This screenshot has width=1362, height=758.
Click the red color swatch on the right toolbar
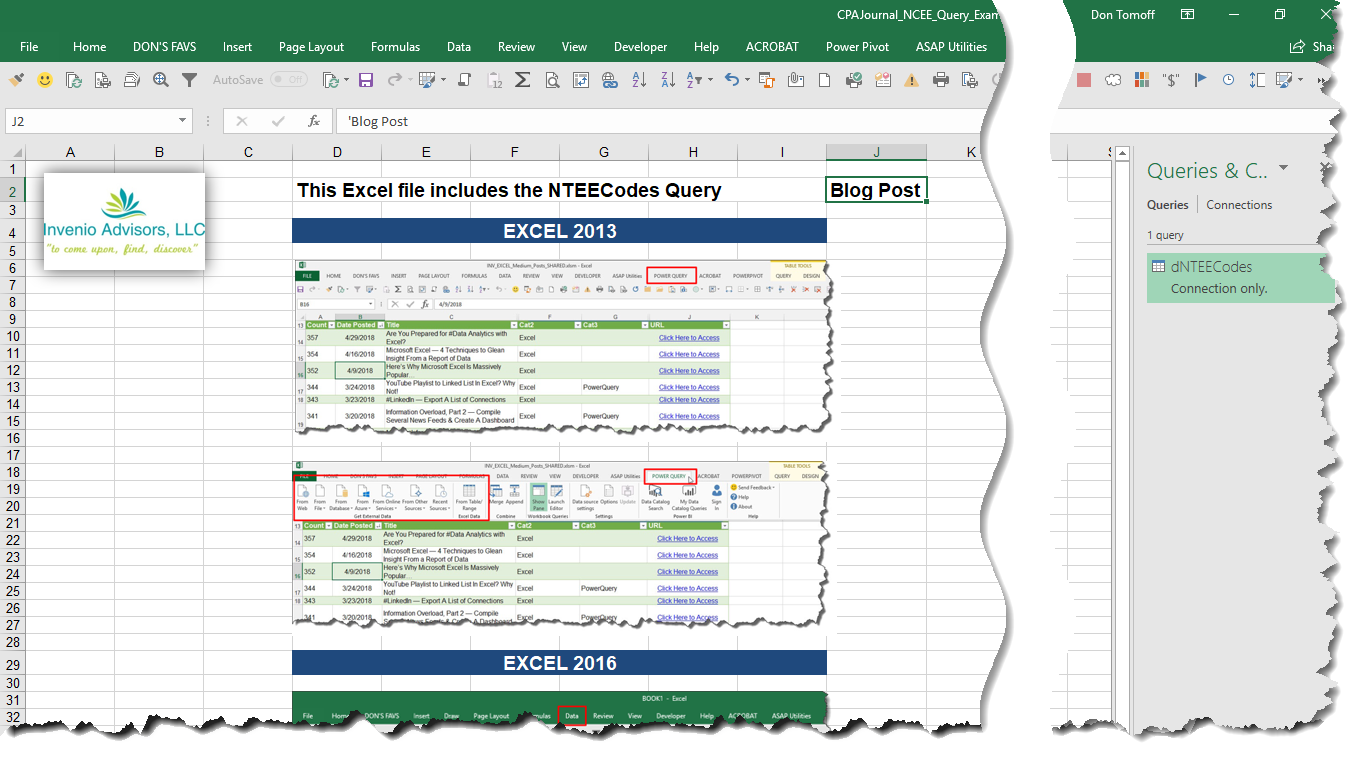1082,80
